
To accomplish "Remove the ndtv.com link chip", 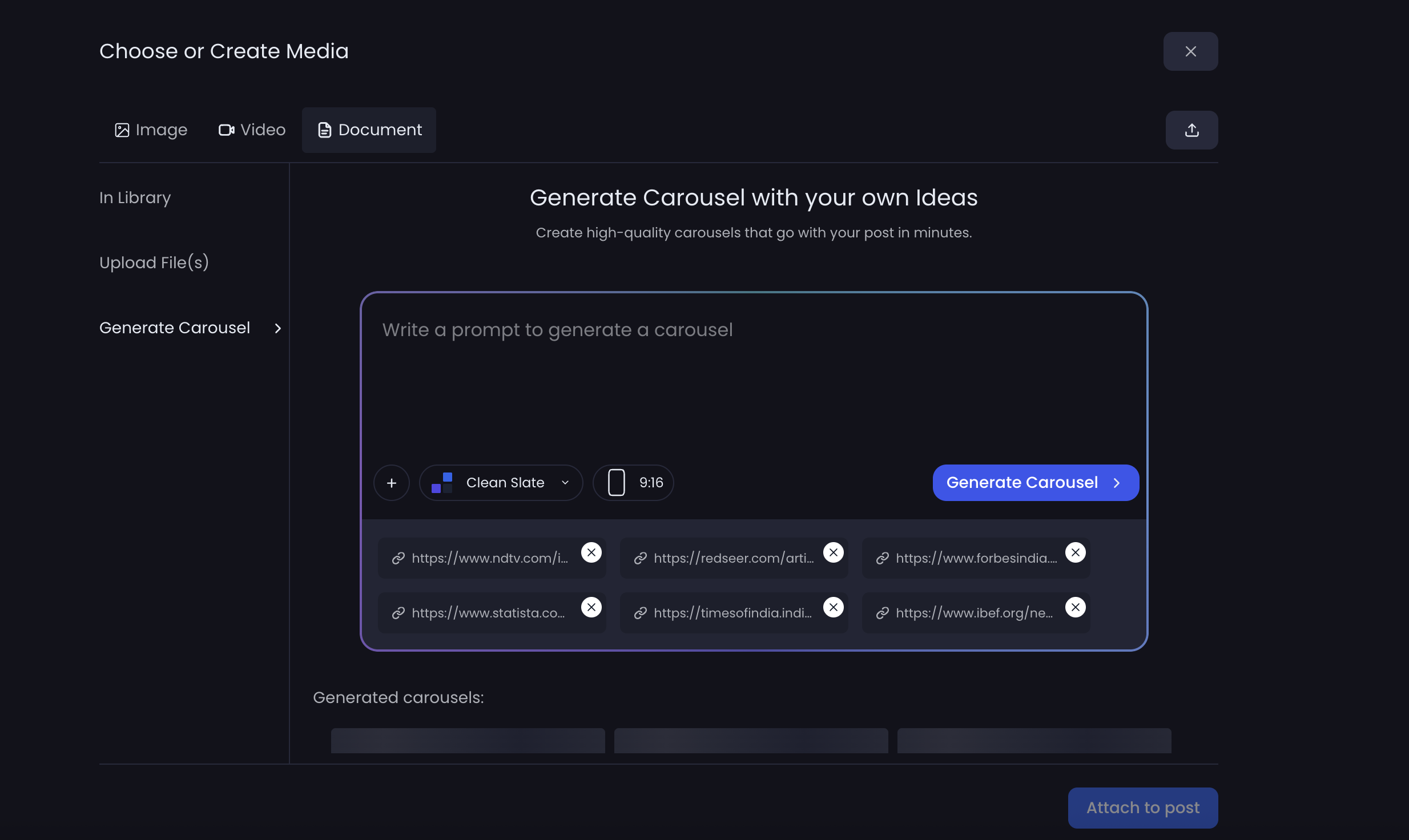I will 591,552.
